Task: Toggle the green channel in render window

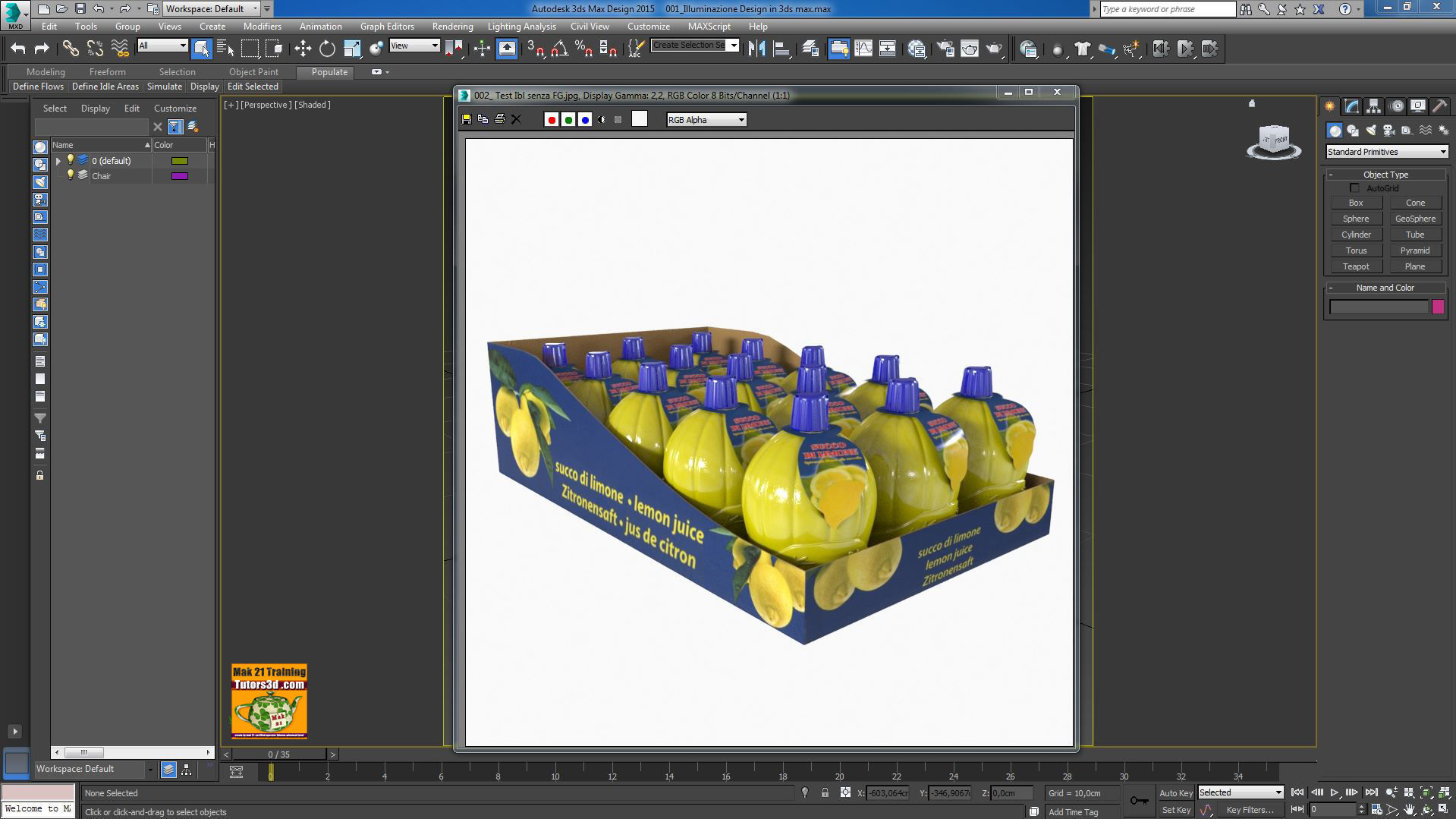Action: click(x=568, y=119)
